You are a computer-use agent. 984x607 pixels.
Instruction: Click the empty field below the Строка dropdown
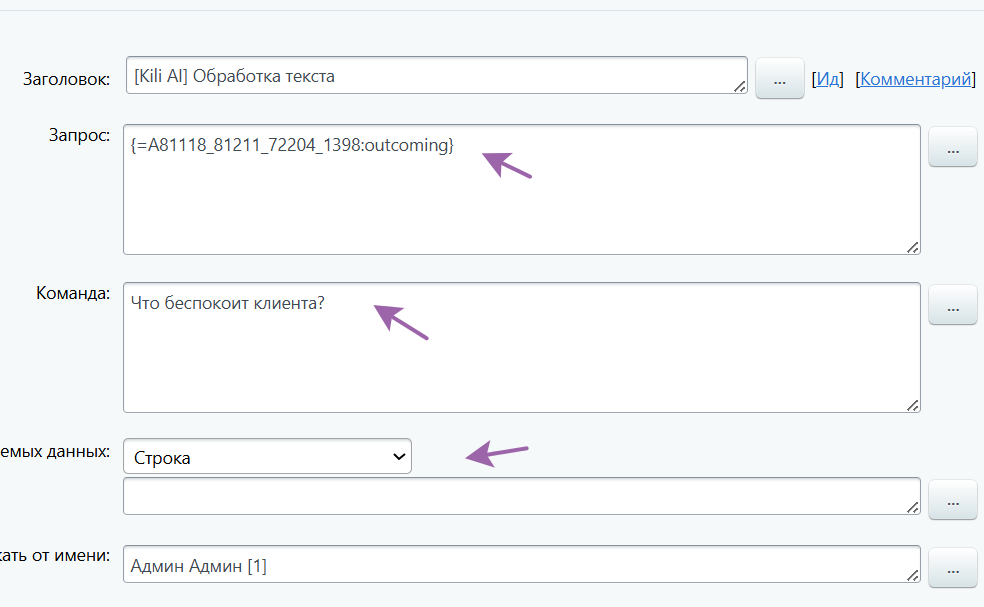520,496
